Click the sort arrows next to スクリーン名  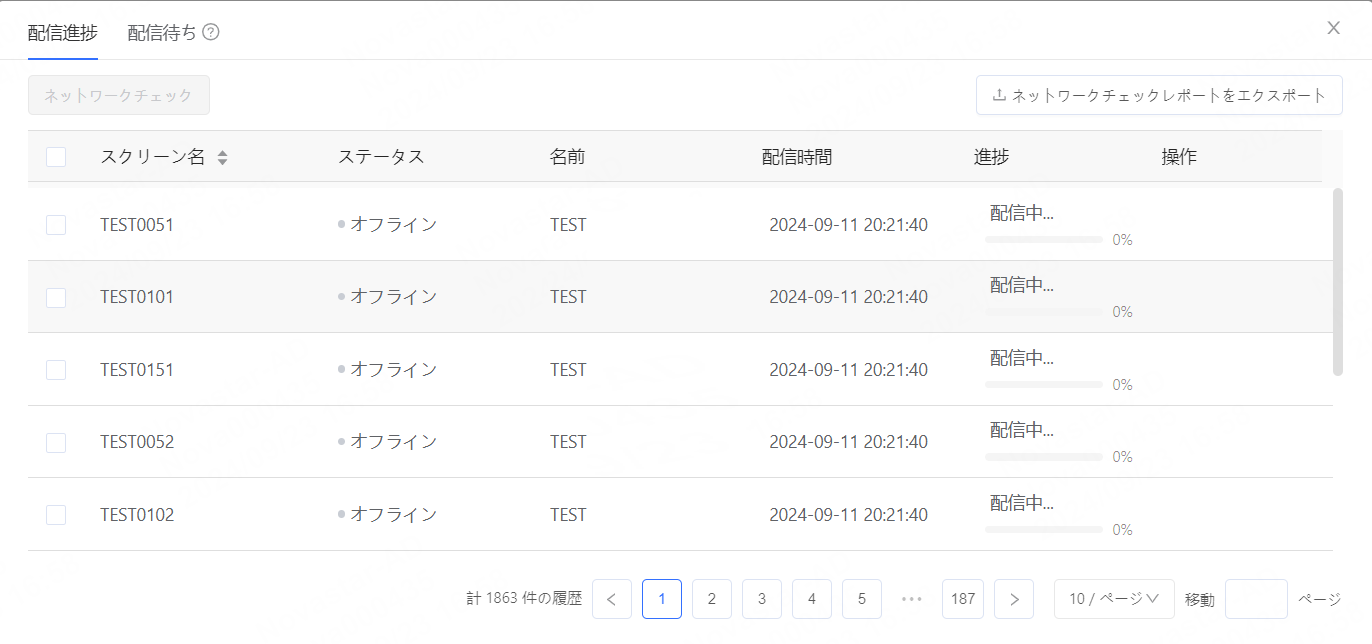point(222,157)
